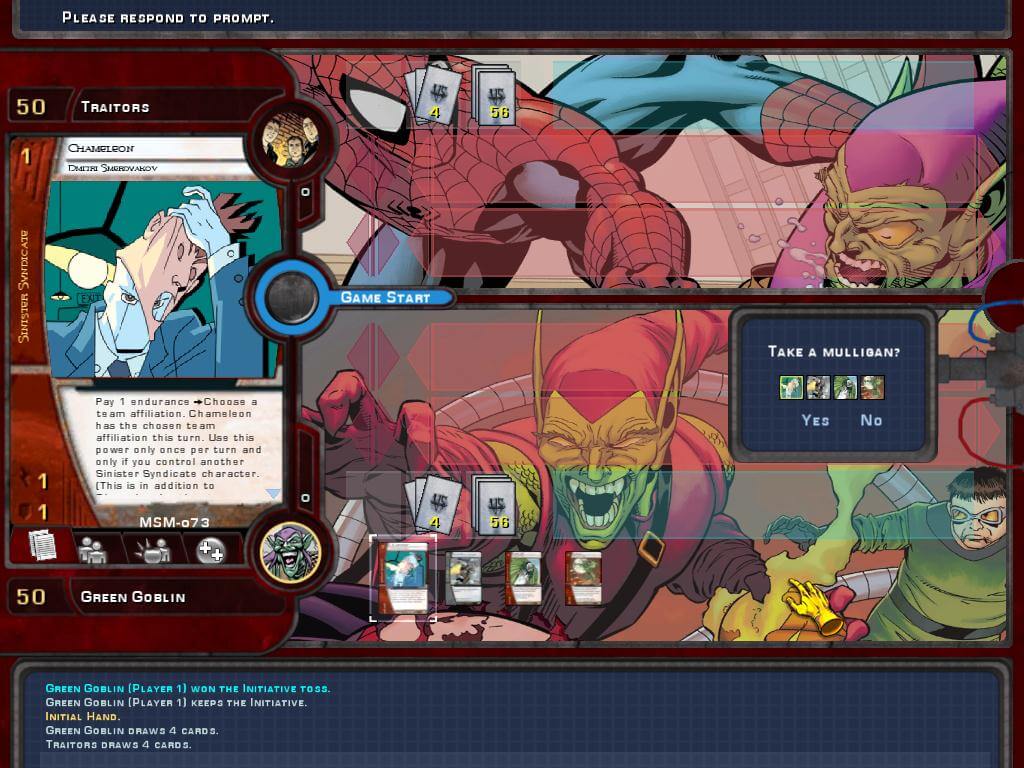Select the fourth card in hand

pyautogui.click(x=583, y=577)
